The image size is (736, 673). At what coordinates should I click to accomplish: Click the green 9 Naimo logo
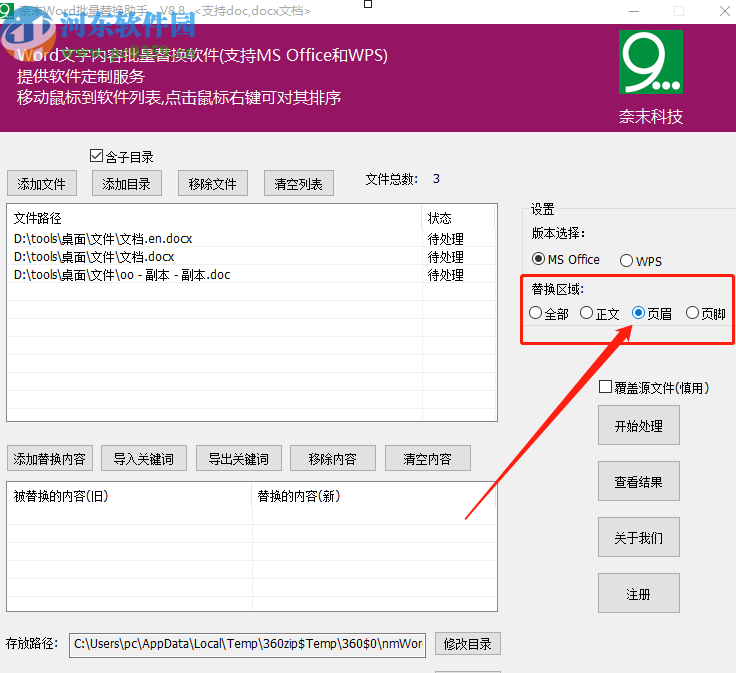[651, 62]
